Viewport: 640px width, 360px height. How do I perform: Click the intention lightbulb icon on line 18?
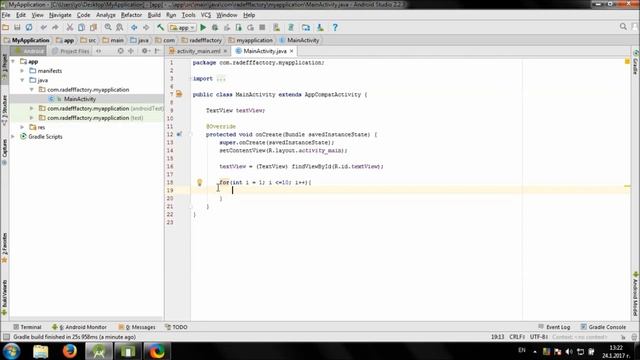click(x=200, y=182)
